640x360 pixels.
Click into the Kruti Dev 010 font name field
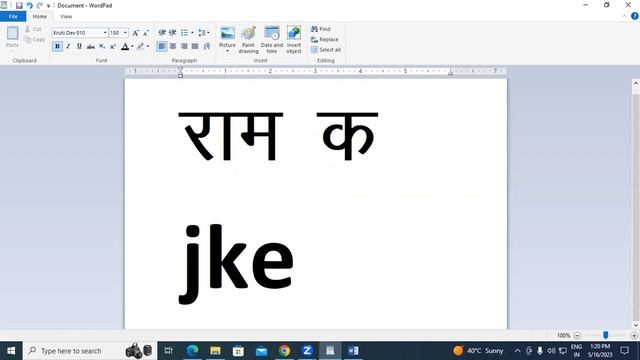pyautogui.click(x=77, y=33)
